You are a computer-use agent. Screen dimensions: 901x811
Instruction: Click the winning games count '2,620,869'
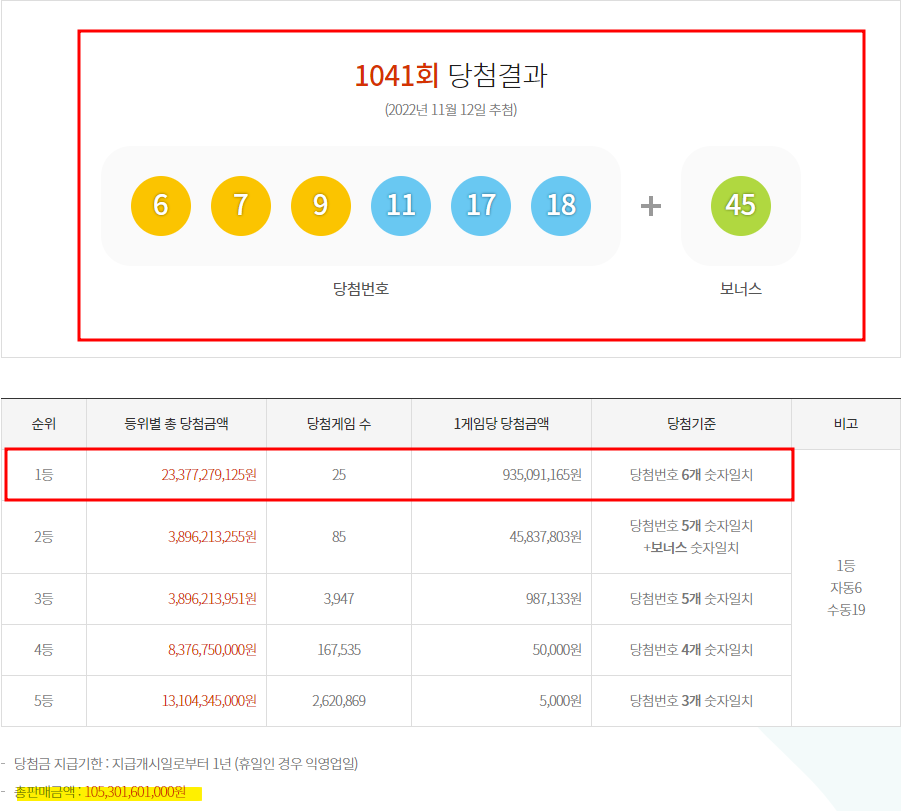(339, 701)
